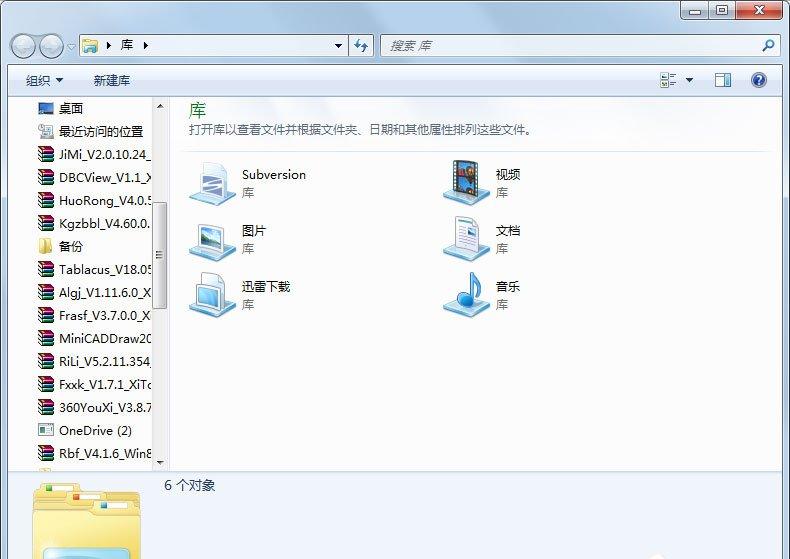Viewport: 790px width, 559px height.
Task: Open the 迅雷下载 library
Action: click(240, 295)
